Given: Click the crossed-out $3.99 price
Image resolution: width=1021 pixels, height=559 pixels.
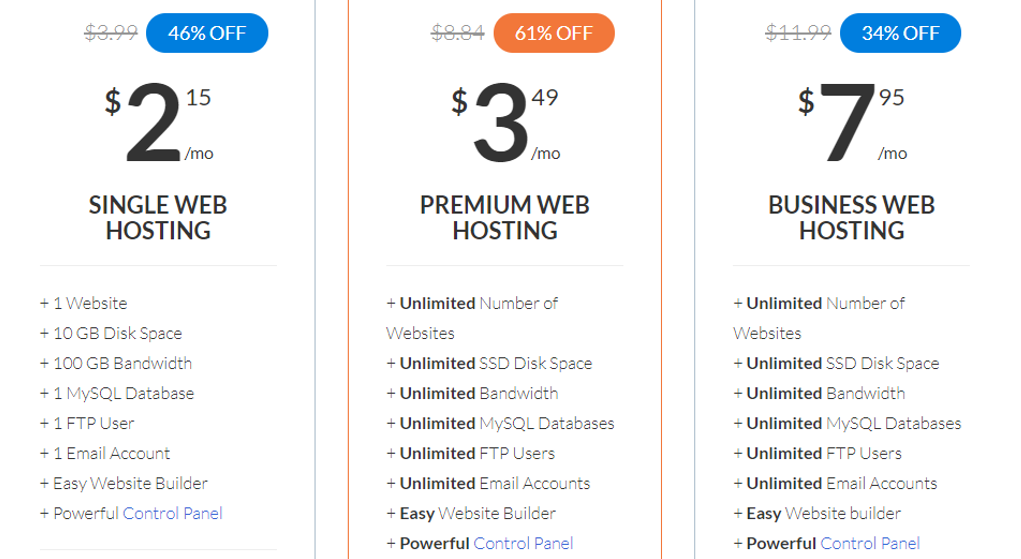Looking at the screenshot, I should 111,33.
